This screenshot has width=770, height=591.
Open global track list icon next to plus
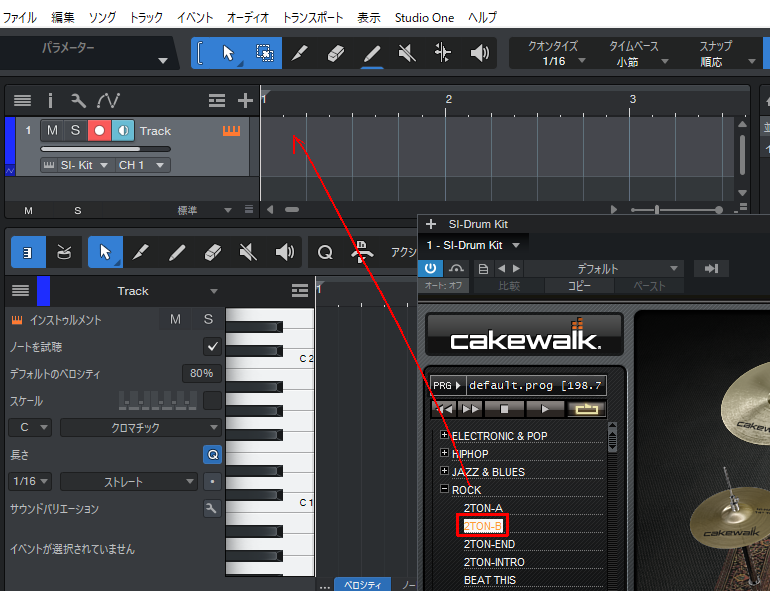(x=217, y=101)
